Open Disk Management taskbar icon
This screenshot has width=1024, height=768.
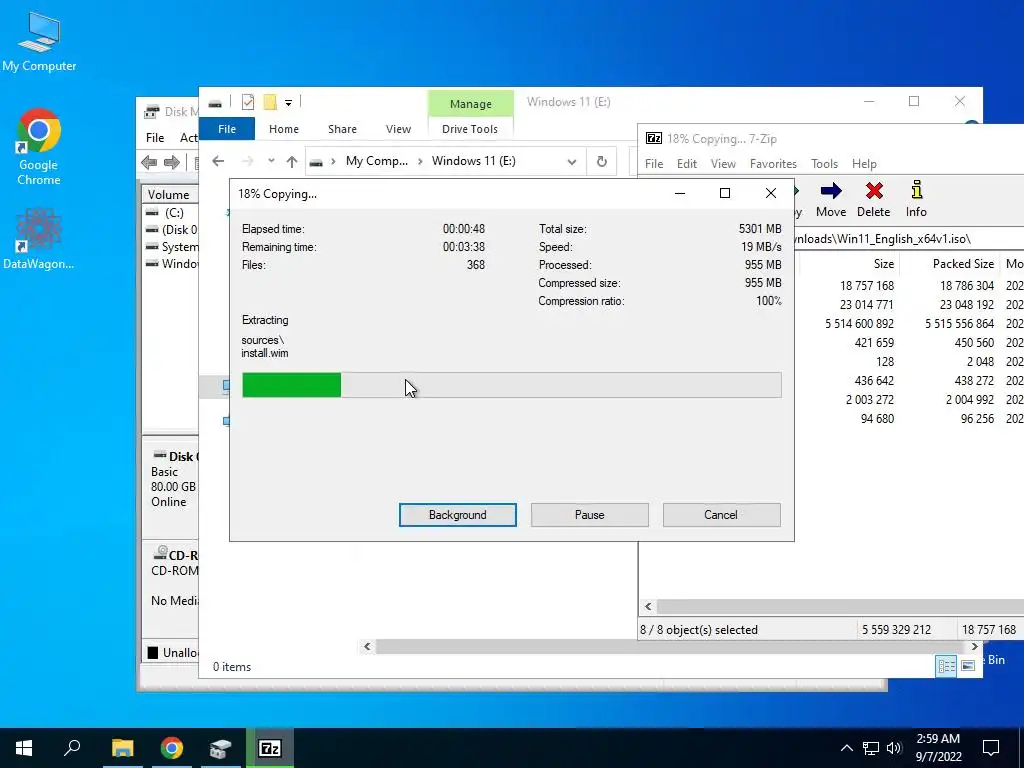coord(221,748)
